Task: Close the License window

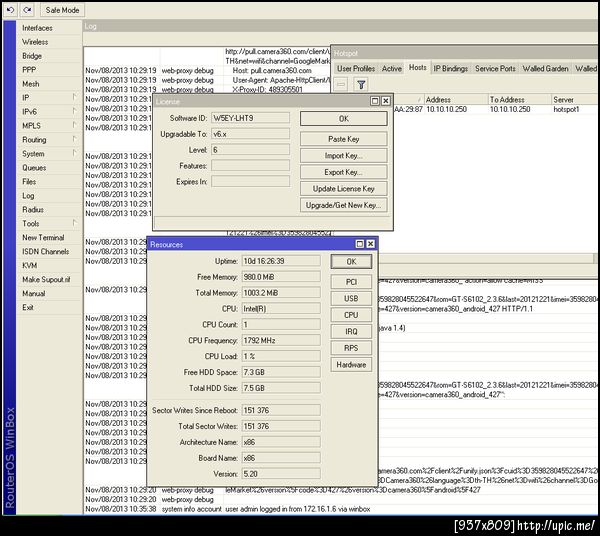Action: [x=386, y=101]
